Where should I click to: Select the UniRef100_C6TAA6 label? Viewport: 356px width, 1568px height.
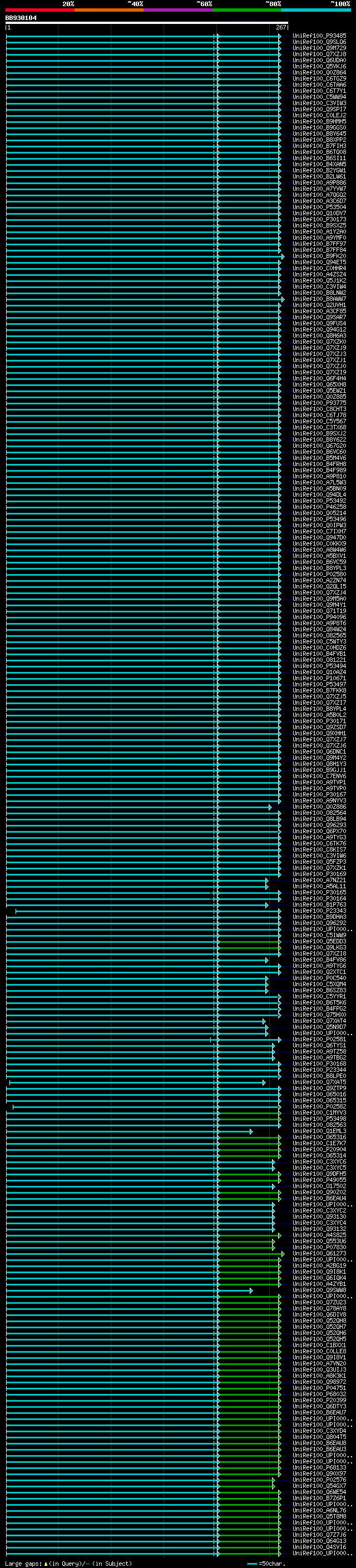pos(319,85)
